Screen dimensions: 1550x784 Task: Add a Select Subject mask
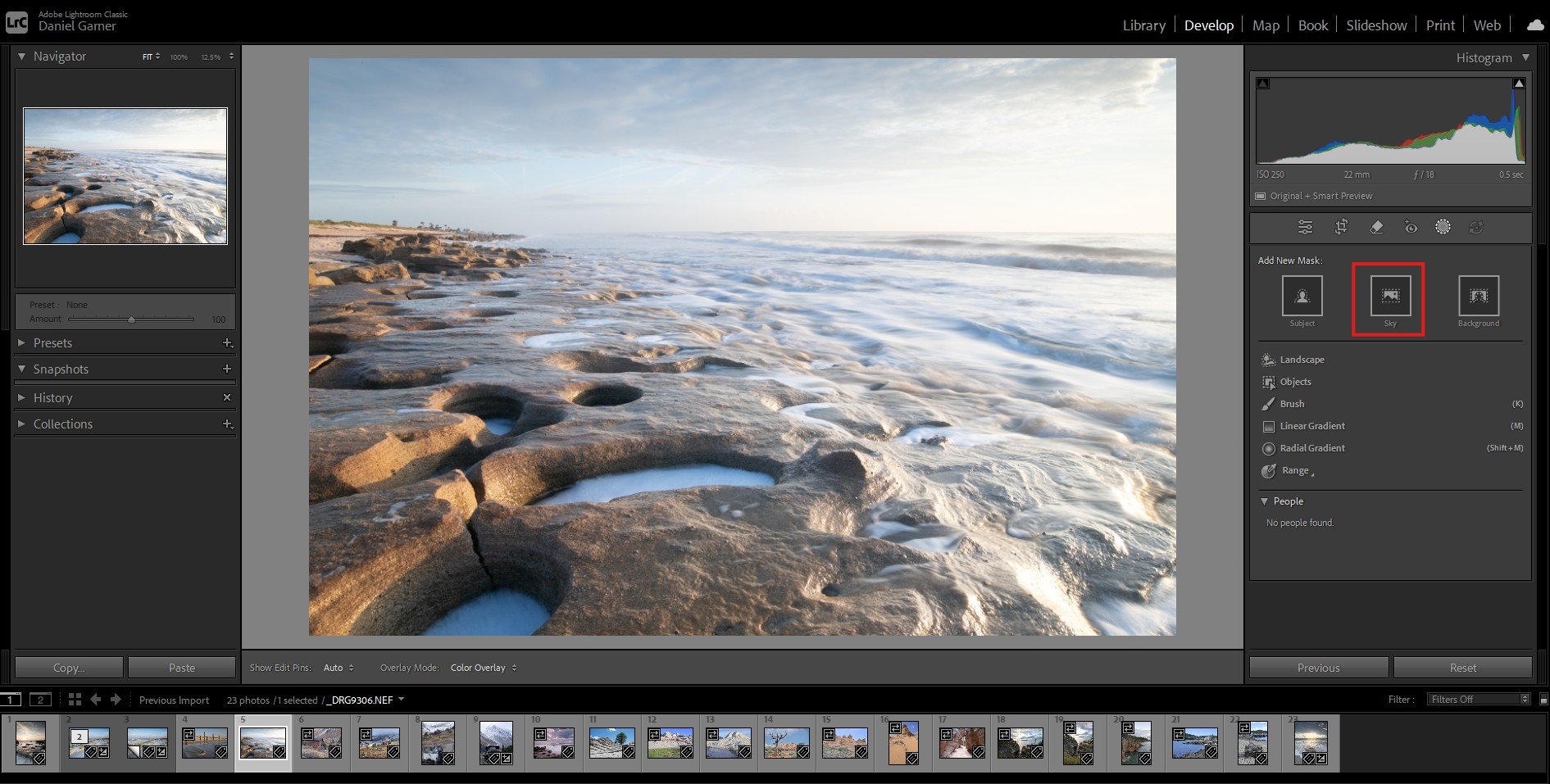[1302, 296]
